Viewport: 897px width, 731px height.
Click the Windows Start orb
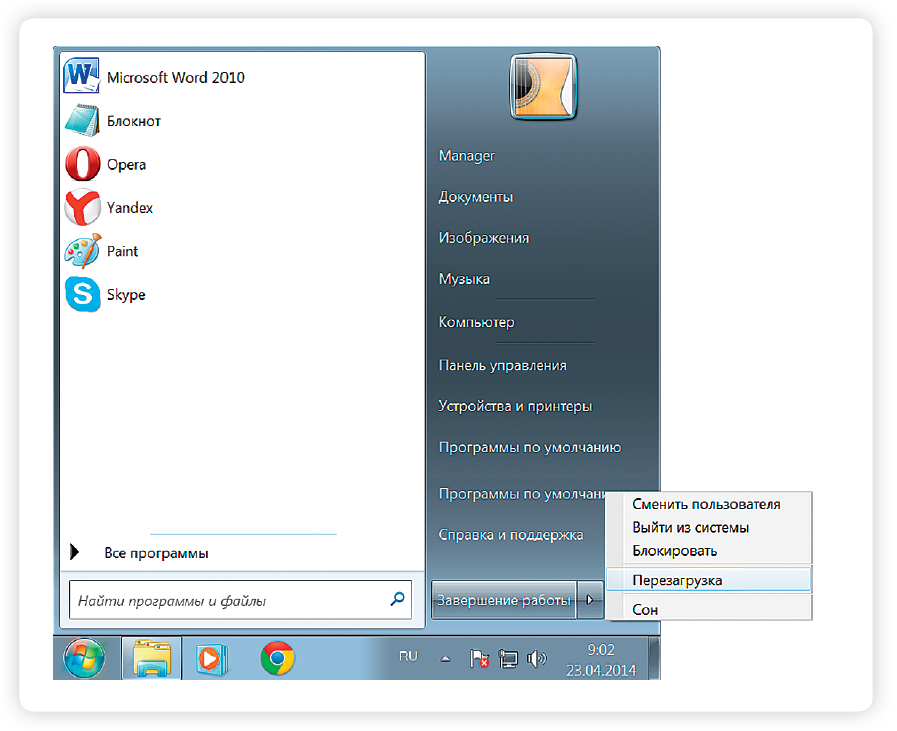[84, 658]
